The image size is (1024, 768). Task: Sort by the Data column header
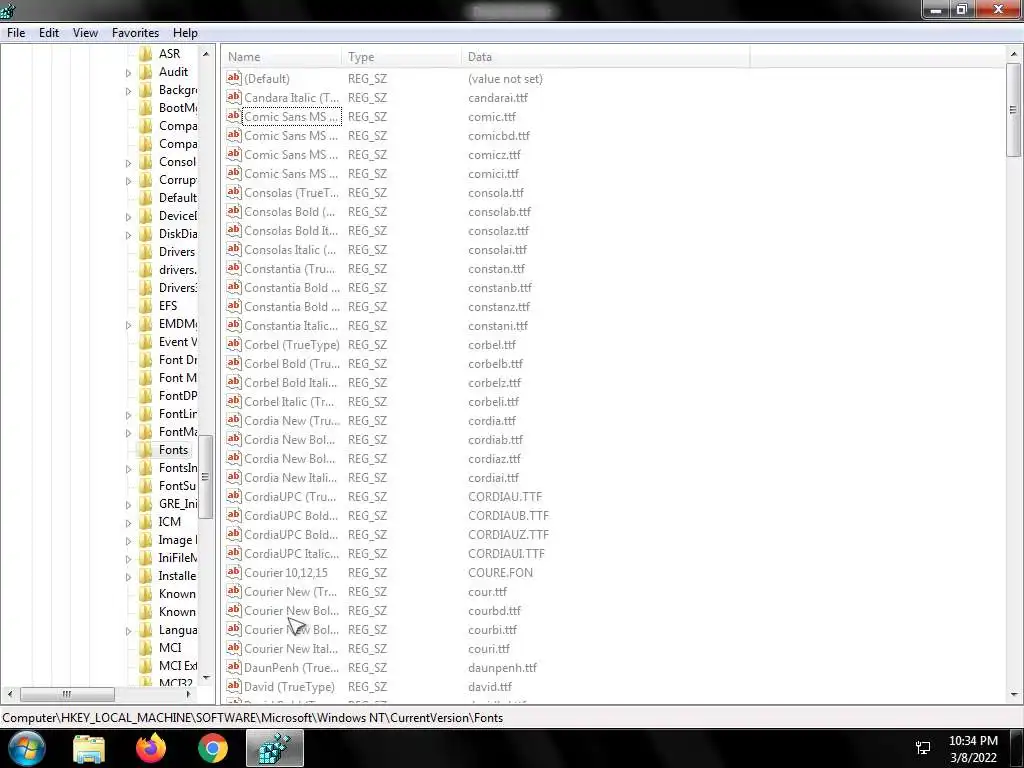coord(605,57)
